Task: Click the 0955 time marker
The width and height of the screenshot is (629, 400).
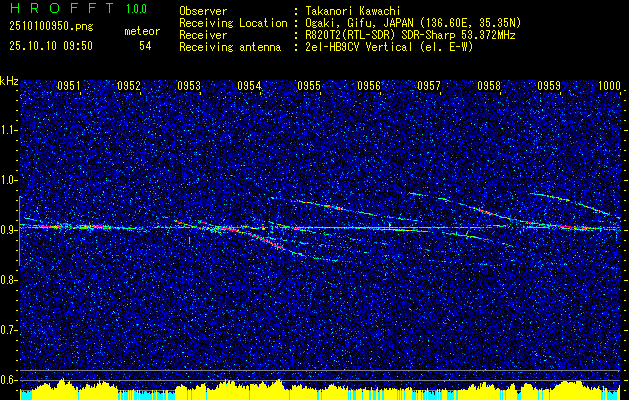Action: (309, 86)
